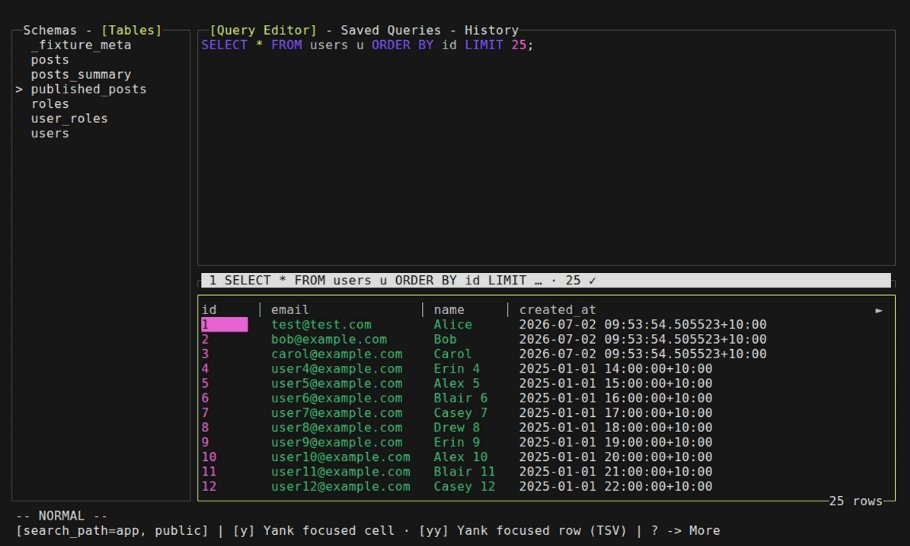
Task: Select the id cell 12
Action: (209, 487)
